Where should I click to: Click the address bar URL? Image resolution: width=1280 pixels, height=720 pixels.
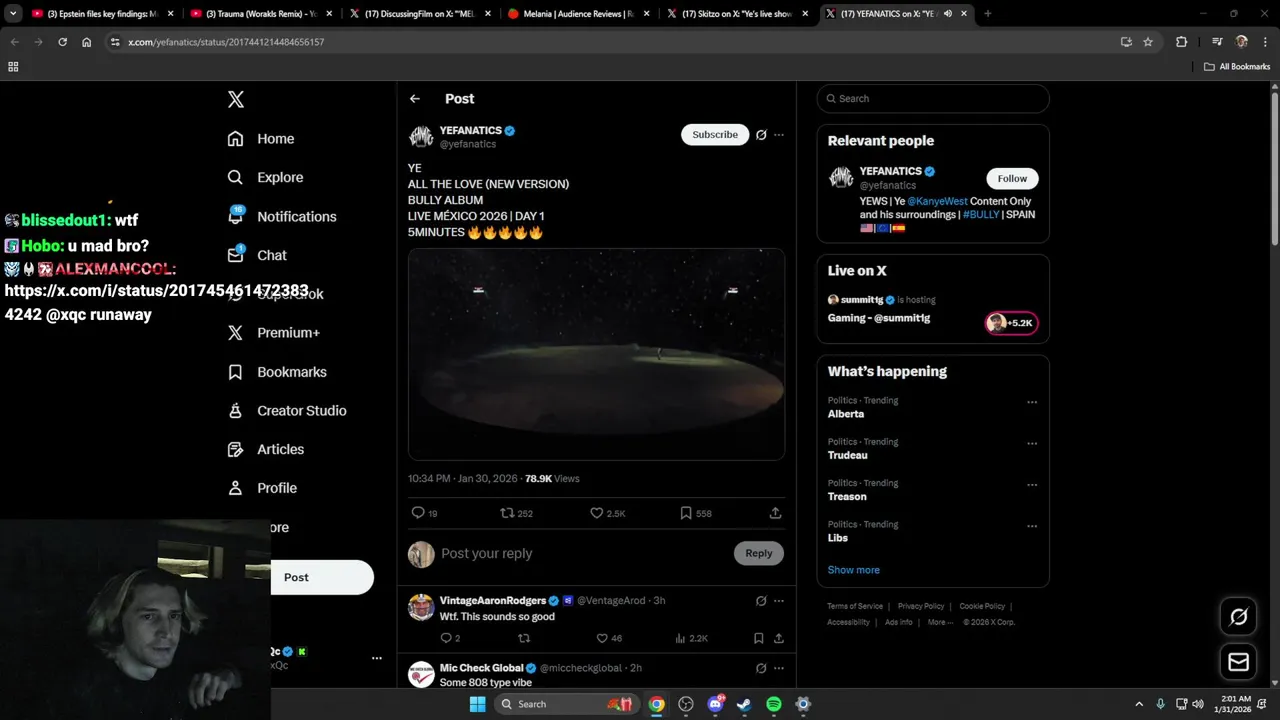coord(226,42)
